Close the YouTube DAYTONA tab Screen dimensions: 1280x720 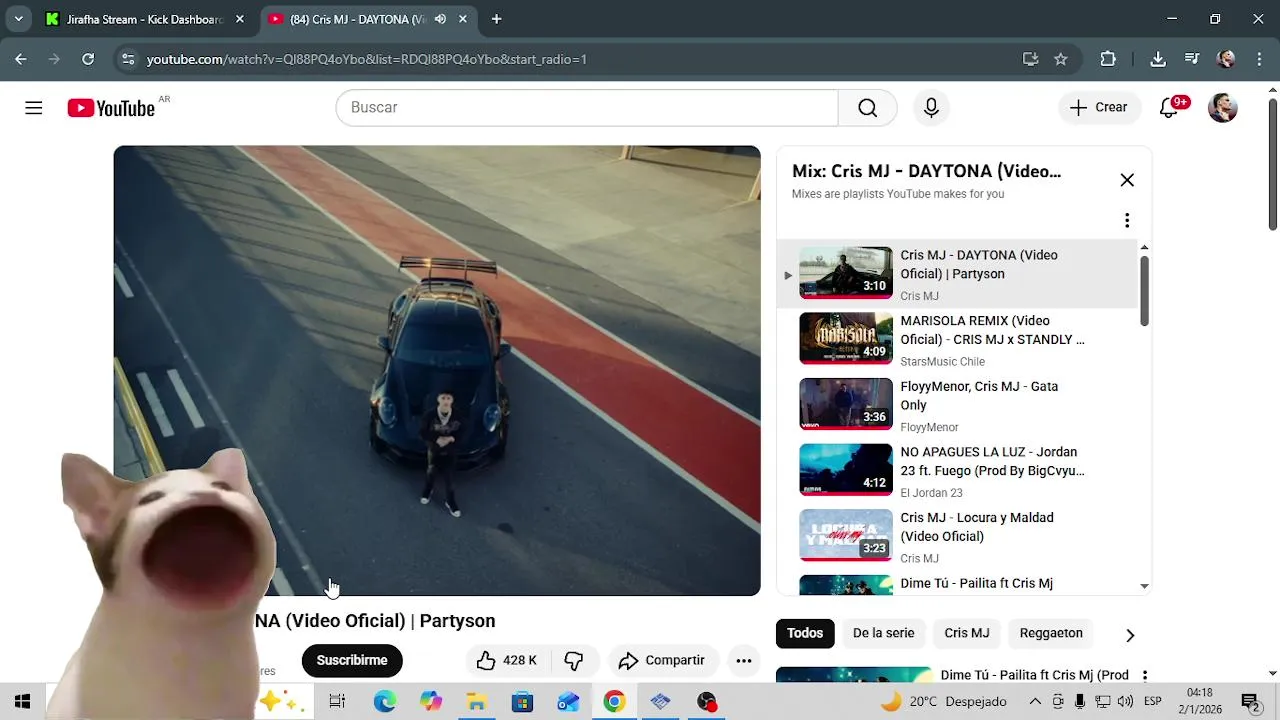pyautogui.click(x=462, y=19)
